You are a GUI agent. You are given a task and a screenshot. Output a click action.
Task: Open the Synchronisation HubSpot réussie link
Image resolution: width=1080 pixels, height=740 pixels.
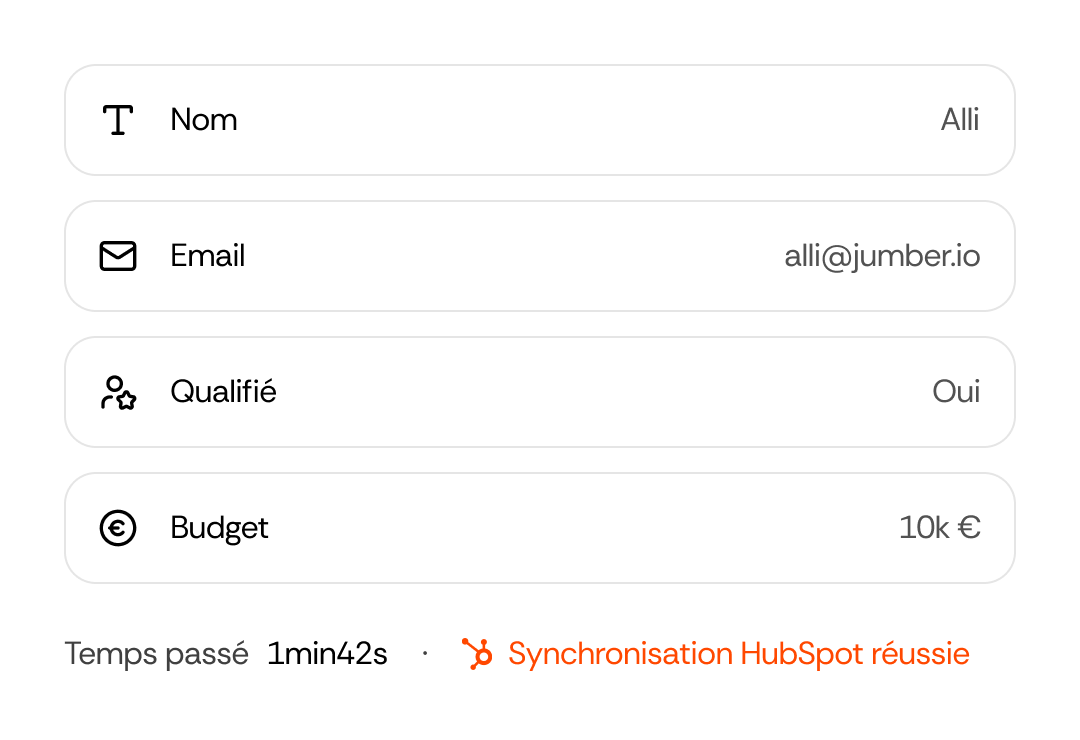click(738, 653)
